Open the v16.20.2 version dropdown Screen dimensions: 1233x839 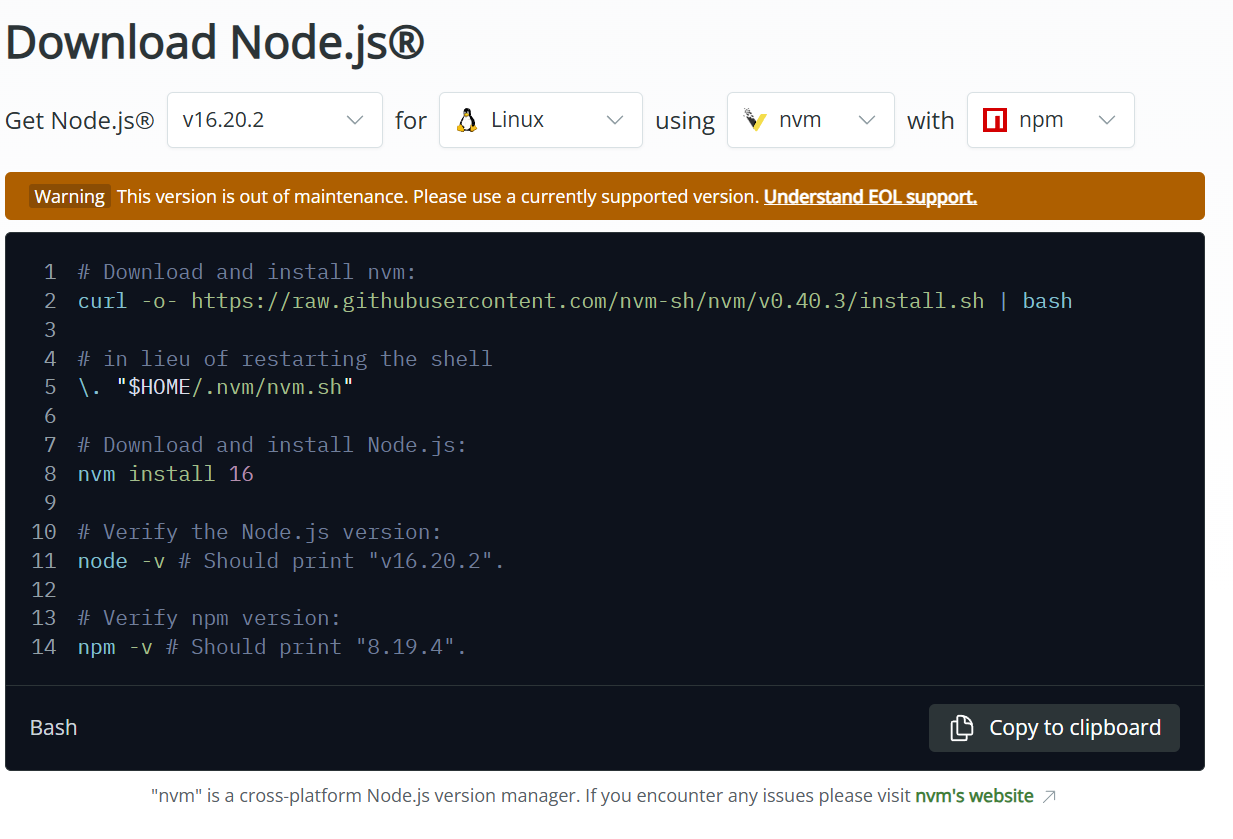click(275, 120)
